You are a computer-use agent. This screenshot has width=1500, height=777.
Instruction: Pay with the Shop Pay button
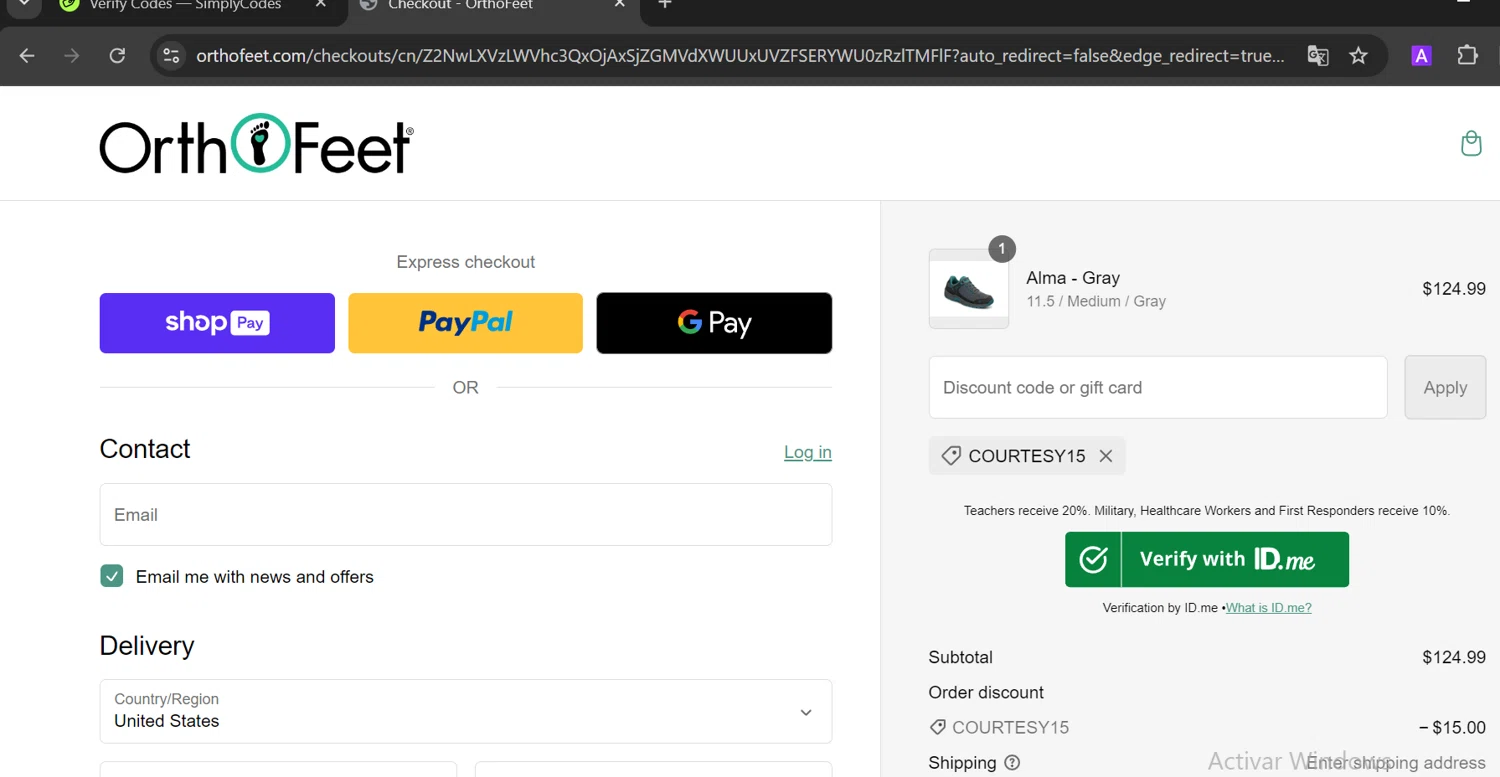point(217,323)
